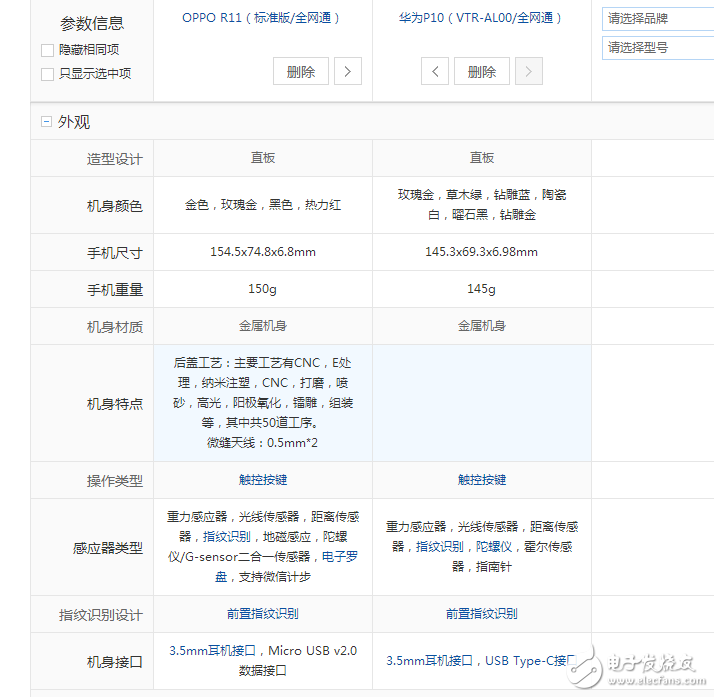Click 触控按键 link in 华为P10 column
Image resolution: width=714 pixels, height=697 pixels.
pos(482,480)
